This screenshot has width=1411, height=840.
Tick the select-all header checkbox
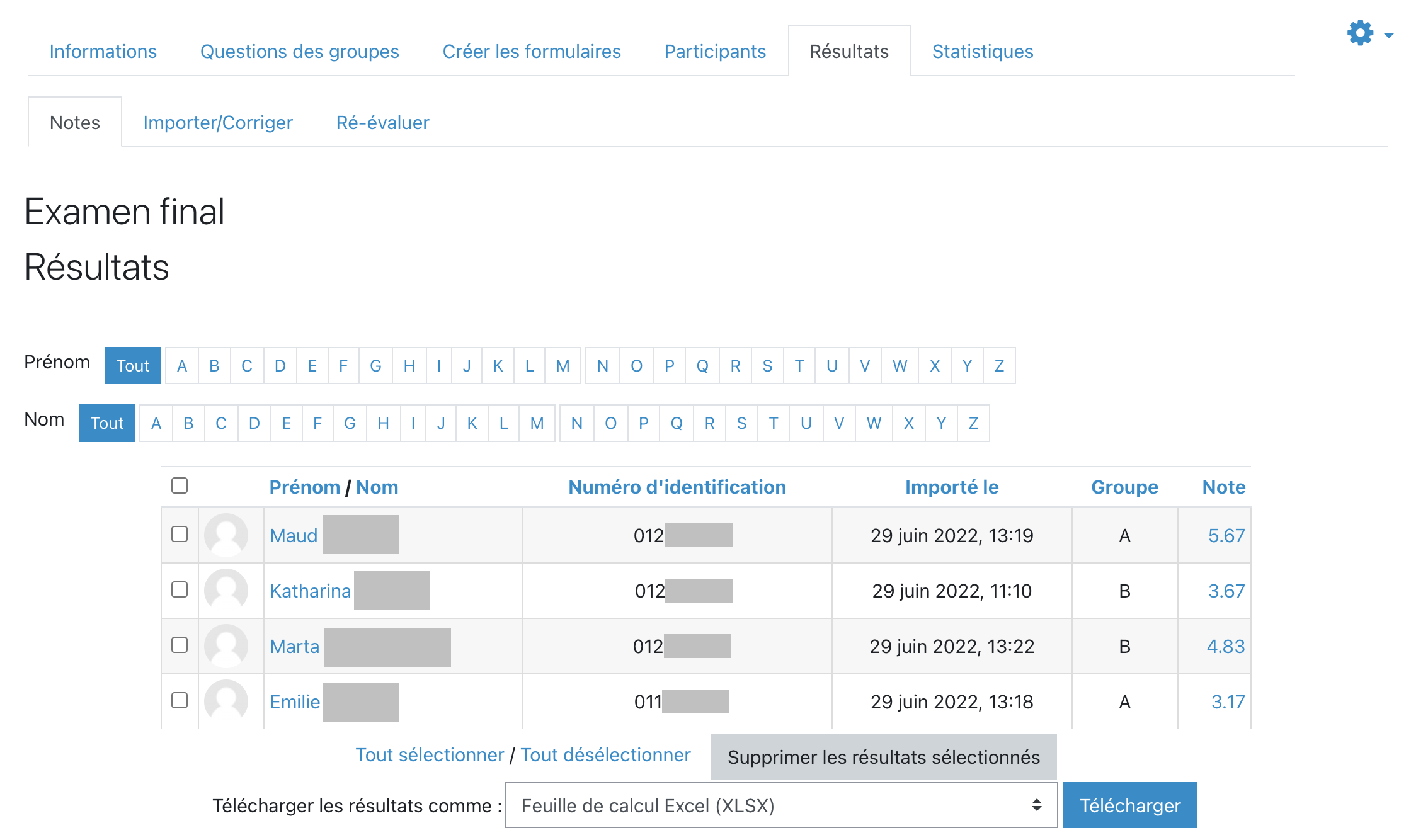coord(180,485)
